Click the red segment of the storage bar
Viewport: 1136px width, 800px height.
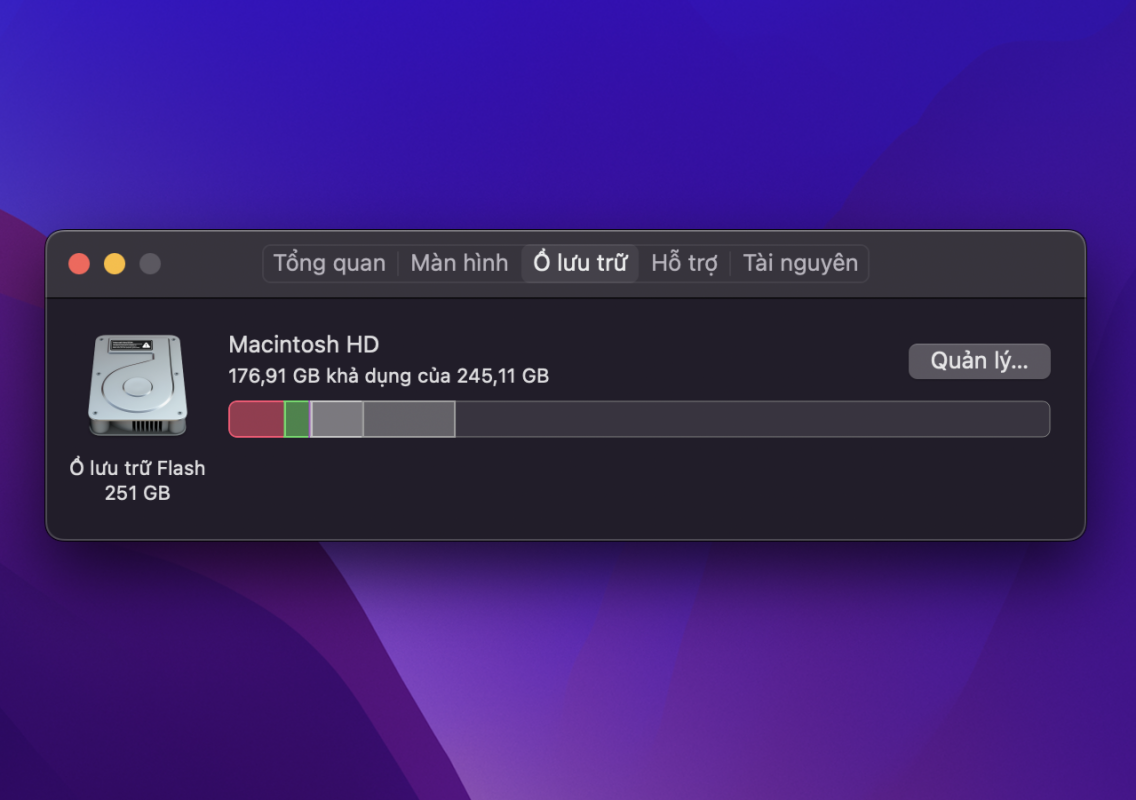(x=256, y=419)
